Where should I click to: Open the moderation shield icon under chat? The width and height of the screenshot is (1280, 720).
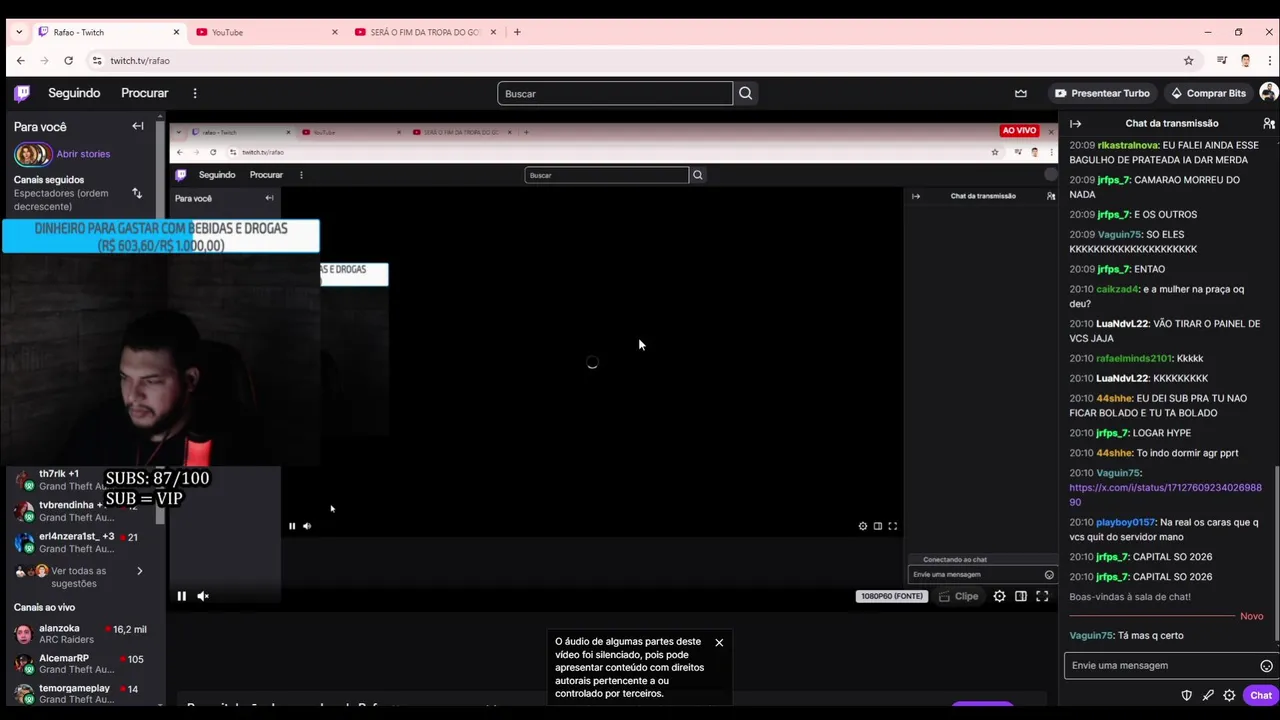pyautogui.click(x=1187, y=696)
